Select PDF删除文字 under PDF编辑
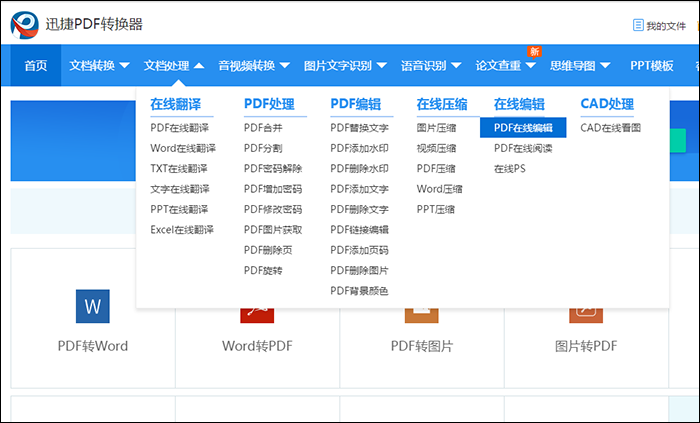The width and height of the screenshot is (700, 423). coord(359,209)
